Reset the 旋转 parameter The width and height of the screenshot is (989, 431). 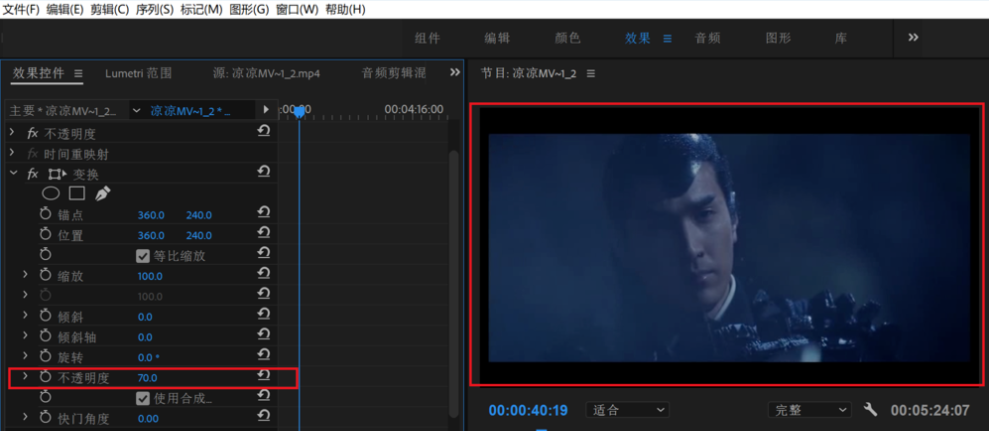264,354
